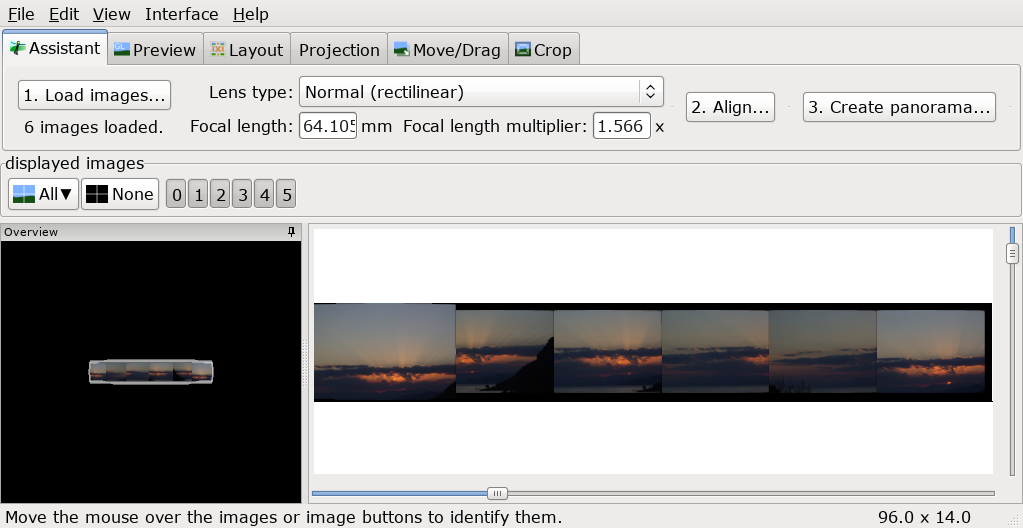Click the rightmost sunset image in preview

931,352
